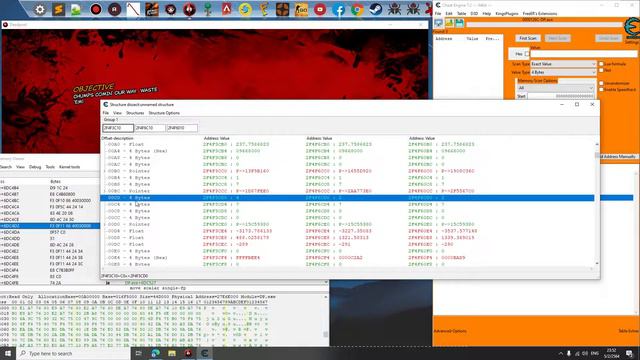This screenshot has height=360, width=640.
Task: Open the Scan Type dropdown showing Exact Value
Action: click(563, 64)
